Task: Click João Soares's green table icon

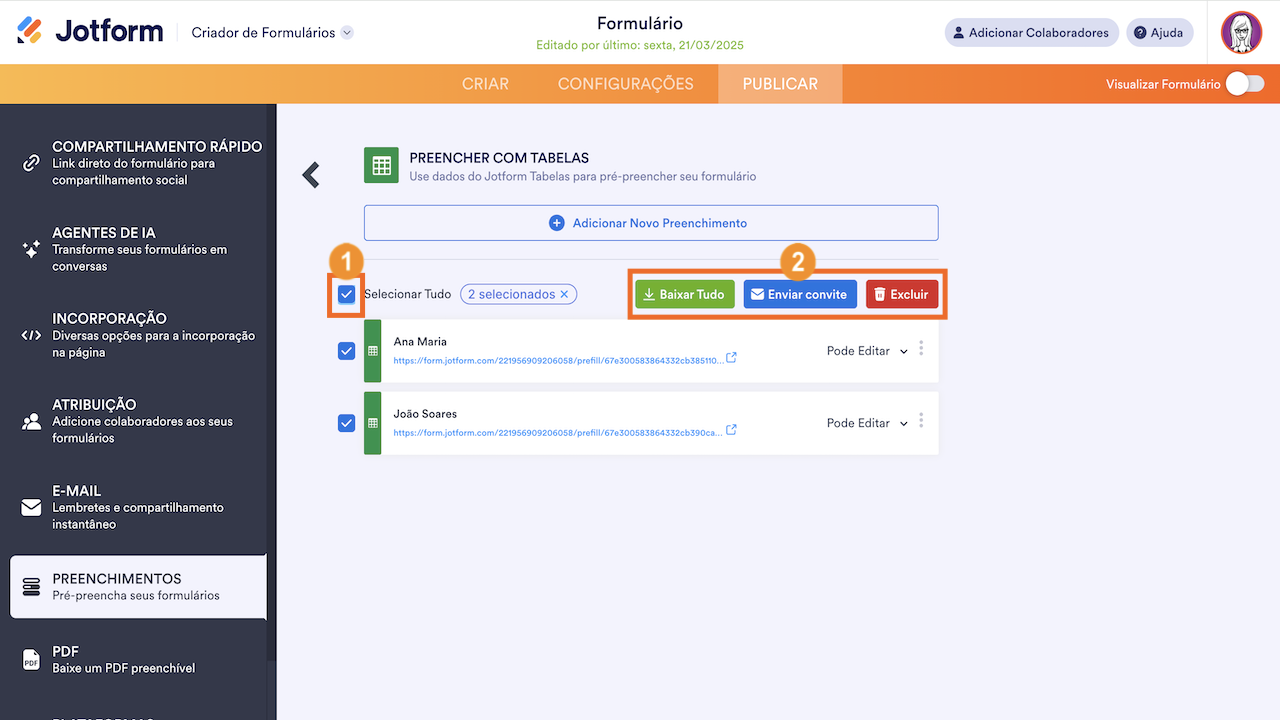Action: pos(373,423)
